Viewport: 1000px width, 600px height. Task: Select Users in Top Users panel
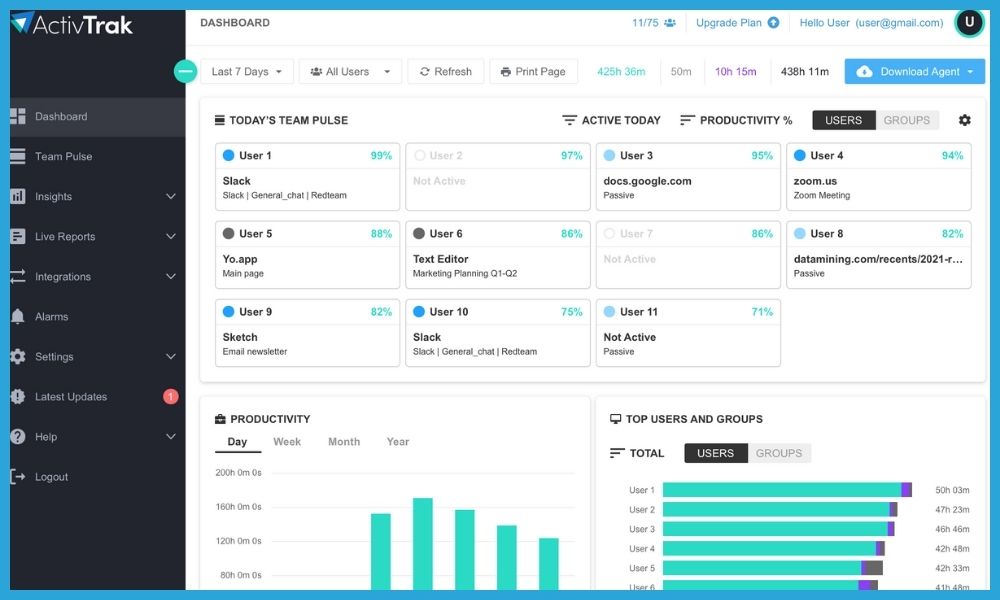(x=716, y=453)
